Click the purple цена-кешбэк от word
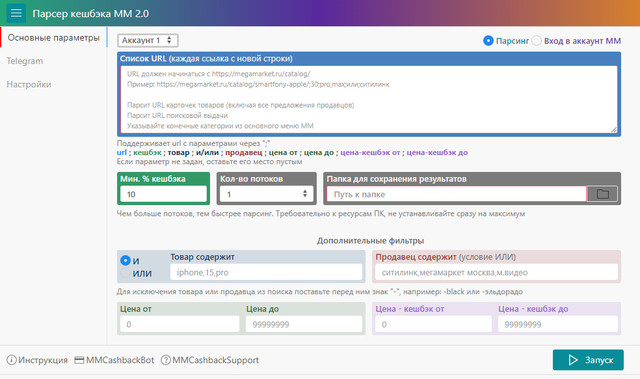640x379 pixels. click(x=370, y=152)
